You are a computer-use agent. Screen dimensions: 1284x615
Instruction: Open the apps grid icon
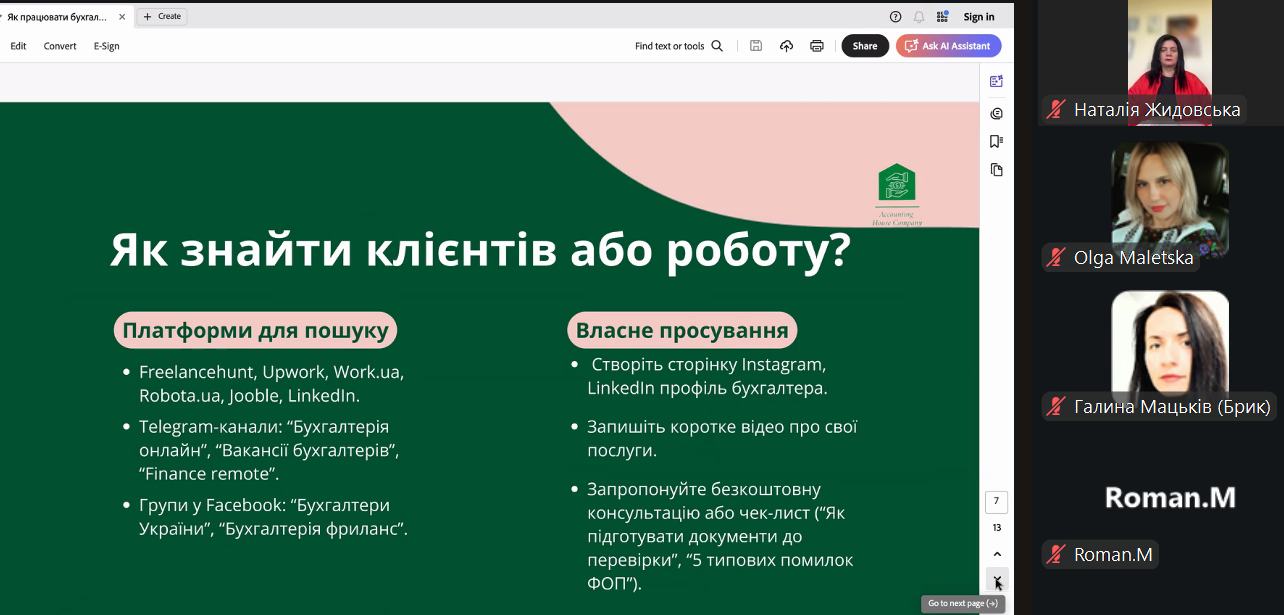(x=942, y=17)
